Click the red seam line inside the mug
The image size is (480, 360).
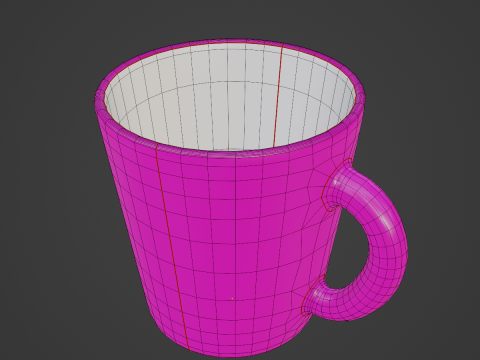tap(278, 95)
